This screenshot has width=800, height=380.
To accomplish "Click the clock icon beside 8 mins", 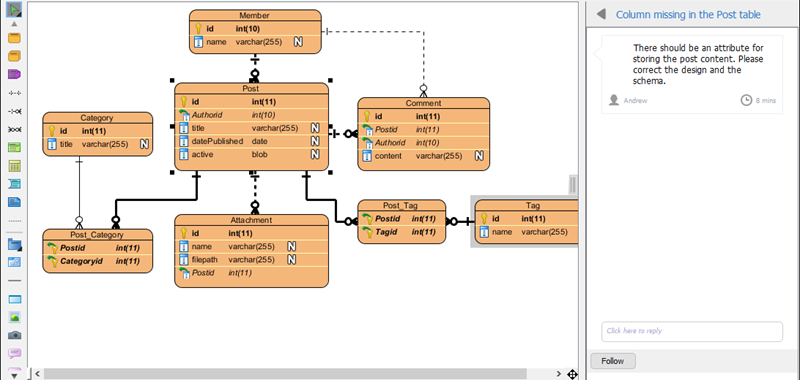I will [x=746, y=100].
